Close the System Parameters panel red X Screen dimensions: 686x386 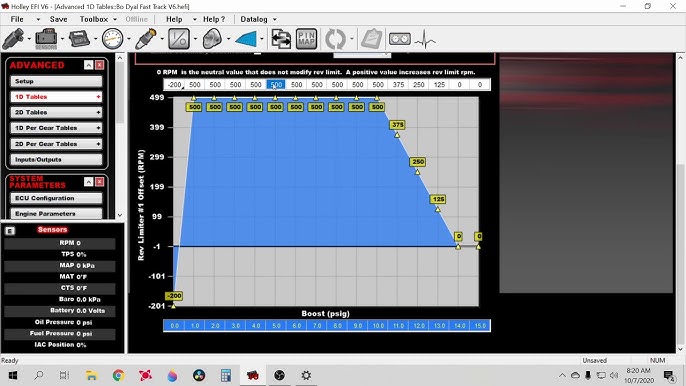point(100,182)
